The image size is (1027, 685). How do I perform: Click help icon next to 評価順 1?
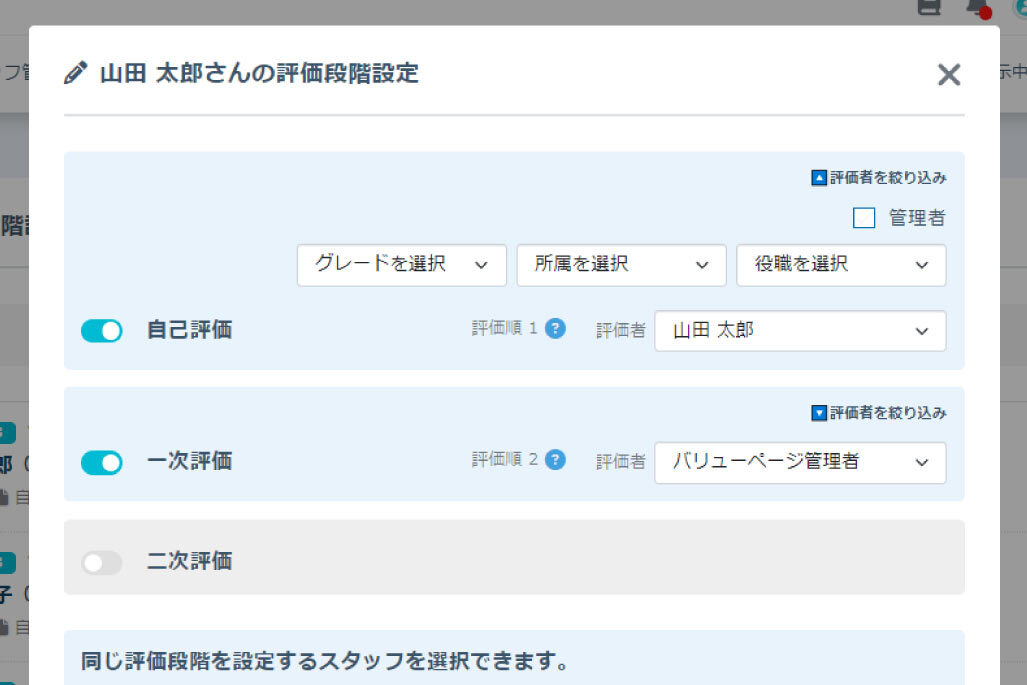(556, 328)
